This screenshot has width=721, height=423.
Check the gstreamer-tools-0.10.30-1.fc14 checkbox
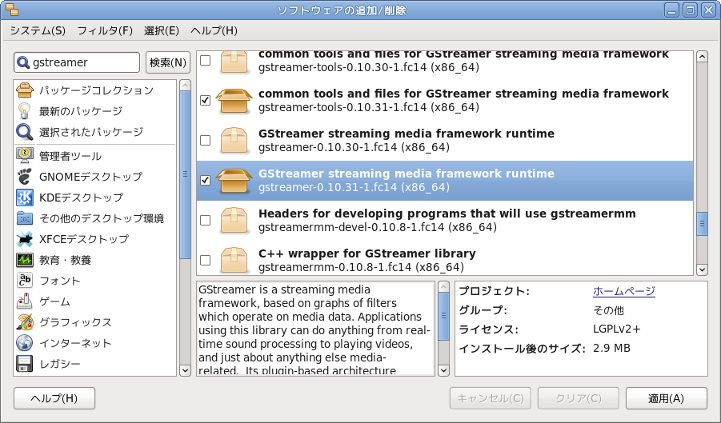tap(206, 60)
